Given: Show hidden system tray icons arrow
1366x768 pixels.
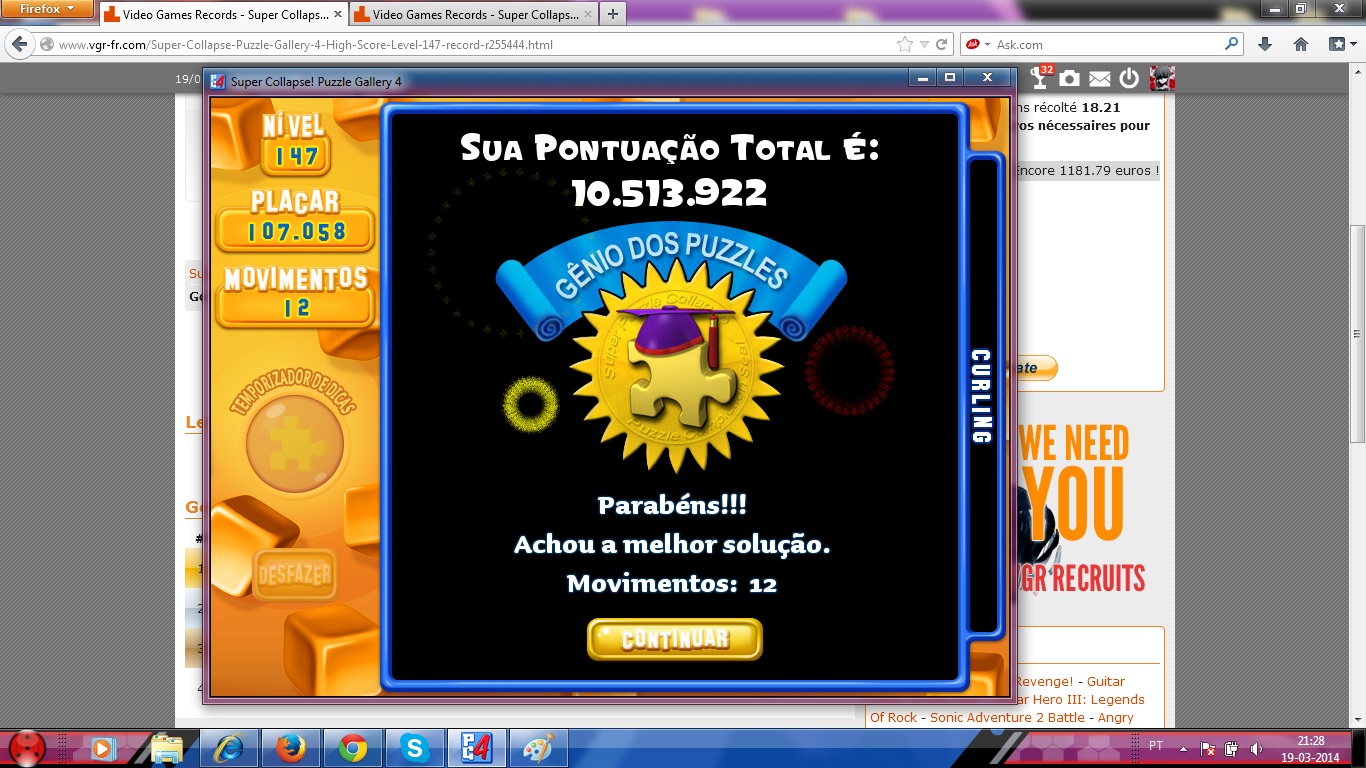Looking at the screenshot, I should pos(1183,748).
